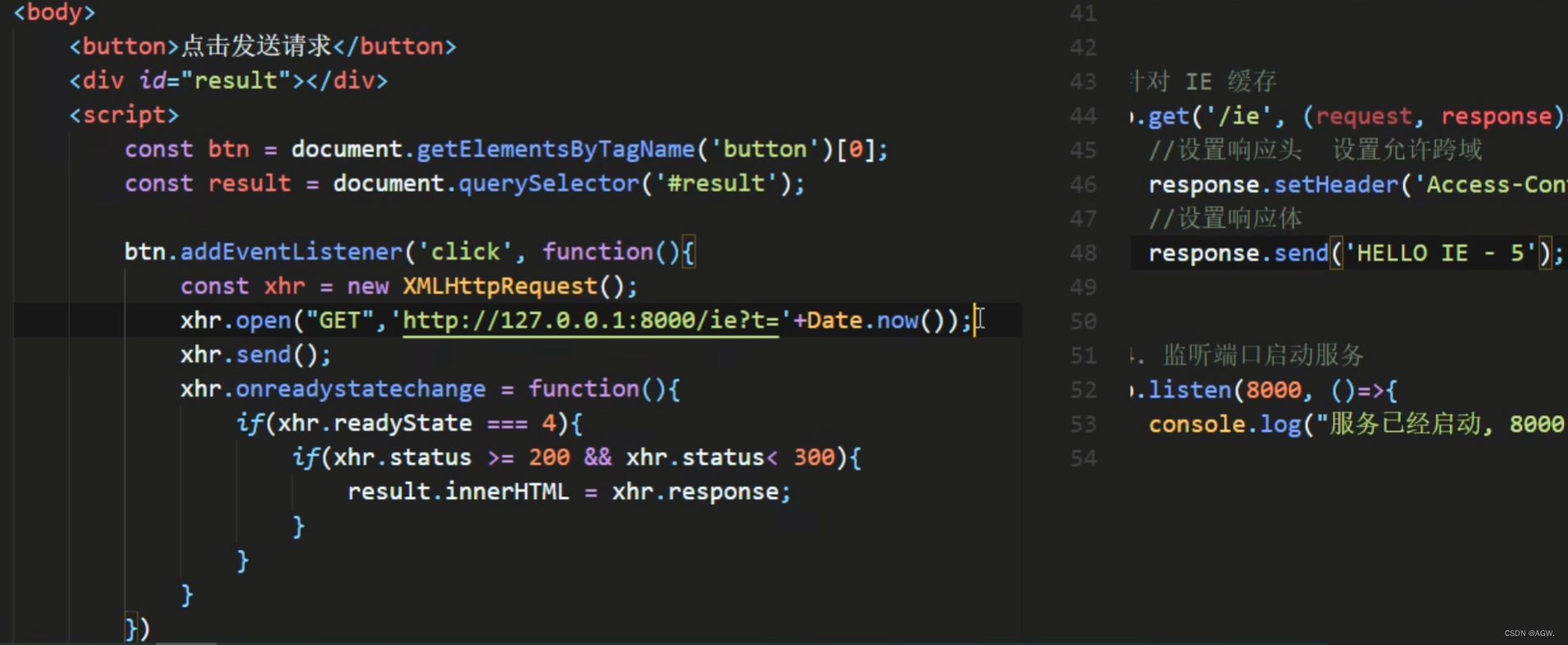Place cursor on getElementsByTagName
1568x645 pixels.
(556, 149)
